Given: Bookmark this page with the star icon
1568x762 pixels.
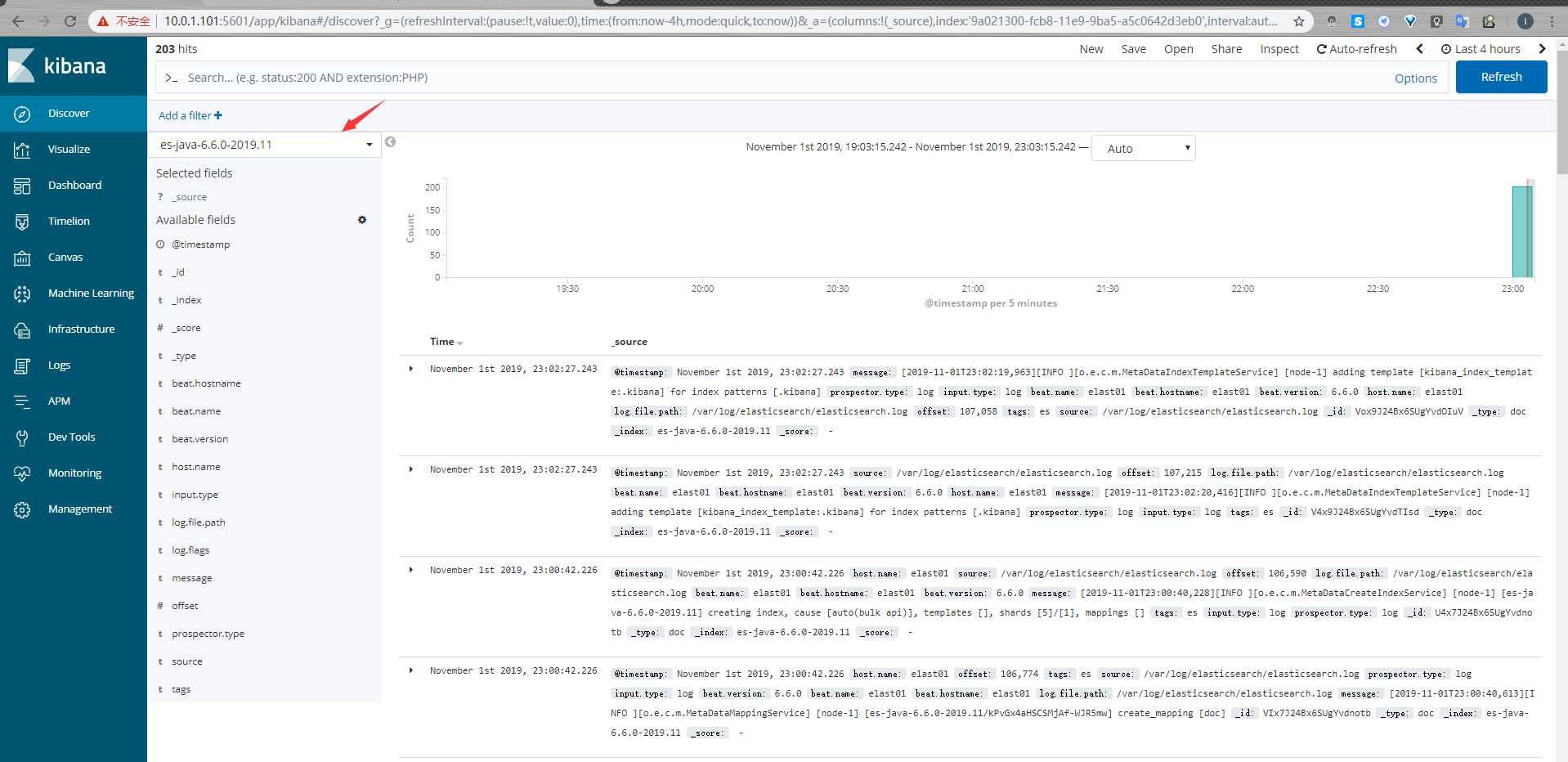Looking at the screenshot, I should (x=1299, y=21).
